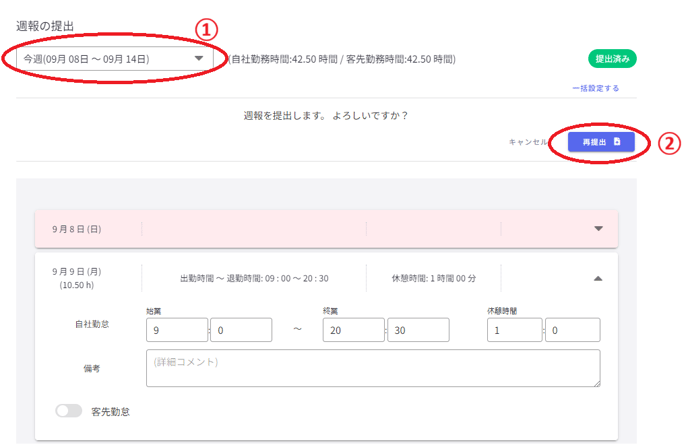Focus the 備考 detailed comment textarea
688x447 pixels.
pos(372,367)
